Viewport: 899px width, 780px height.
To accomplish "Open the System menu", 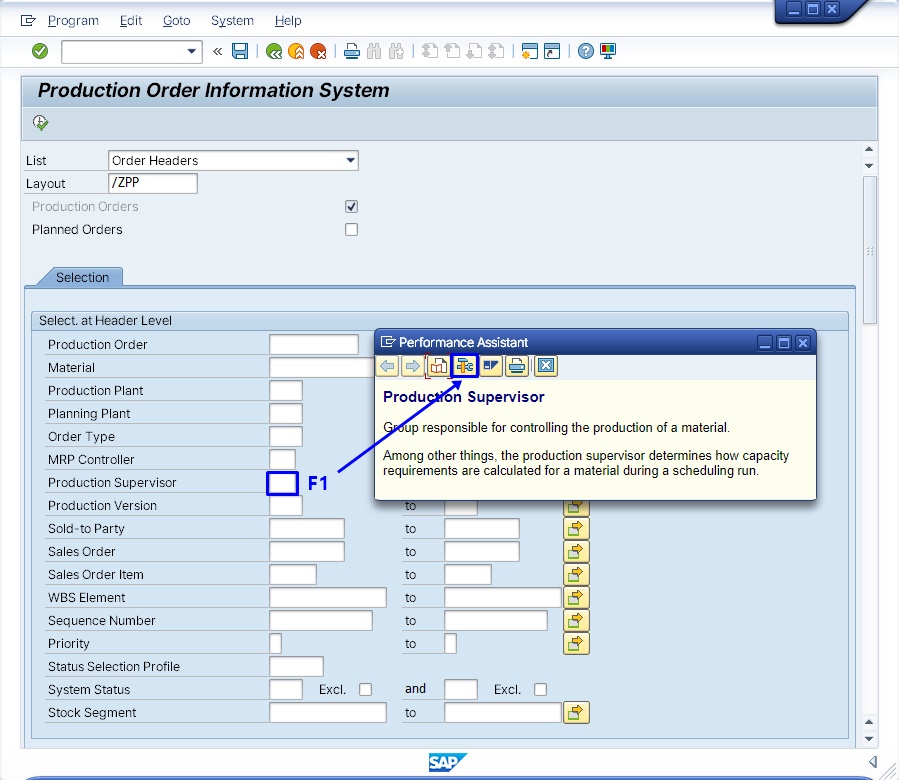I will [232, 21].
